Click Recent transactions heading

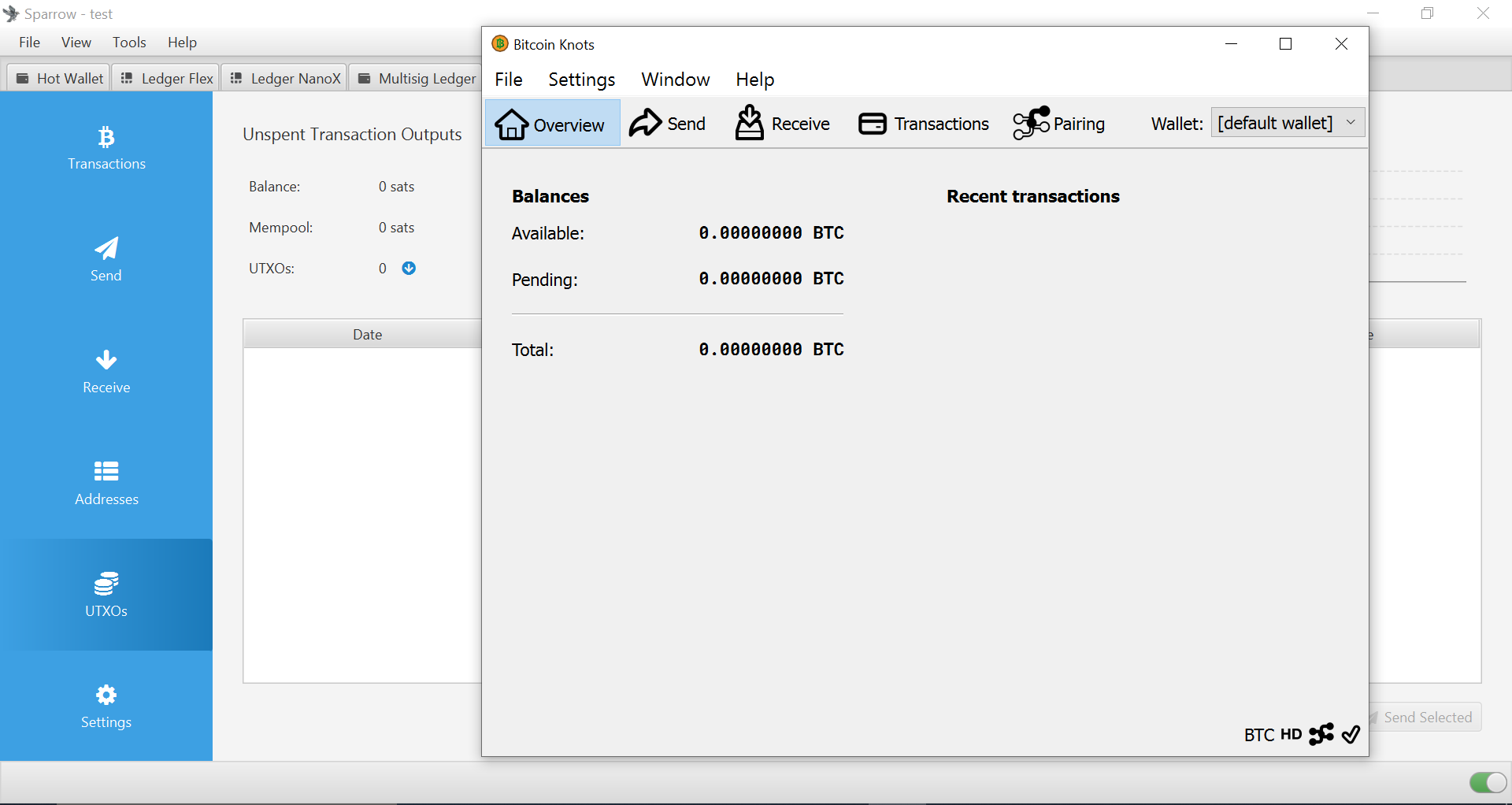click(x=1032, y=196)
